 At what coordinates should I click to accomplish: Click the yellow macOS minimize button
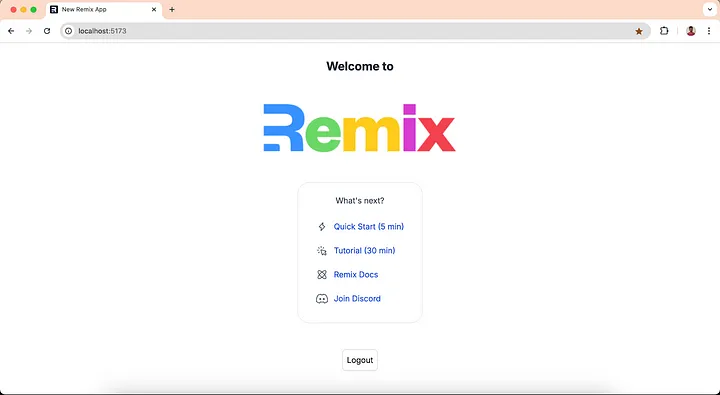[x=23, y=10]
